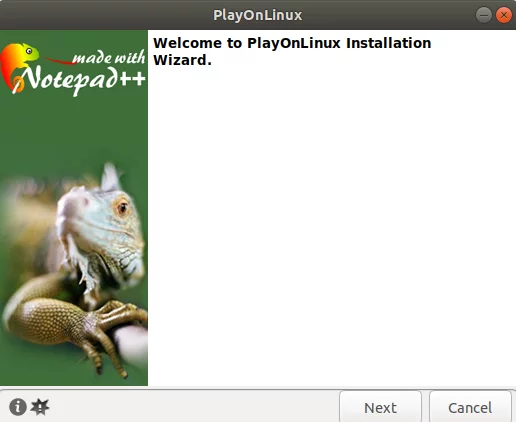Select the Welcome to PlayOnLinux heading
The image size is (516, 422).
coord(292,52)
